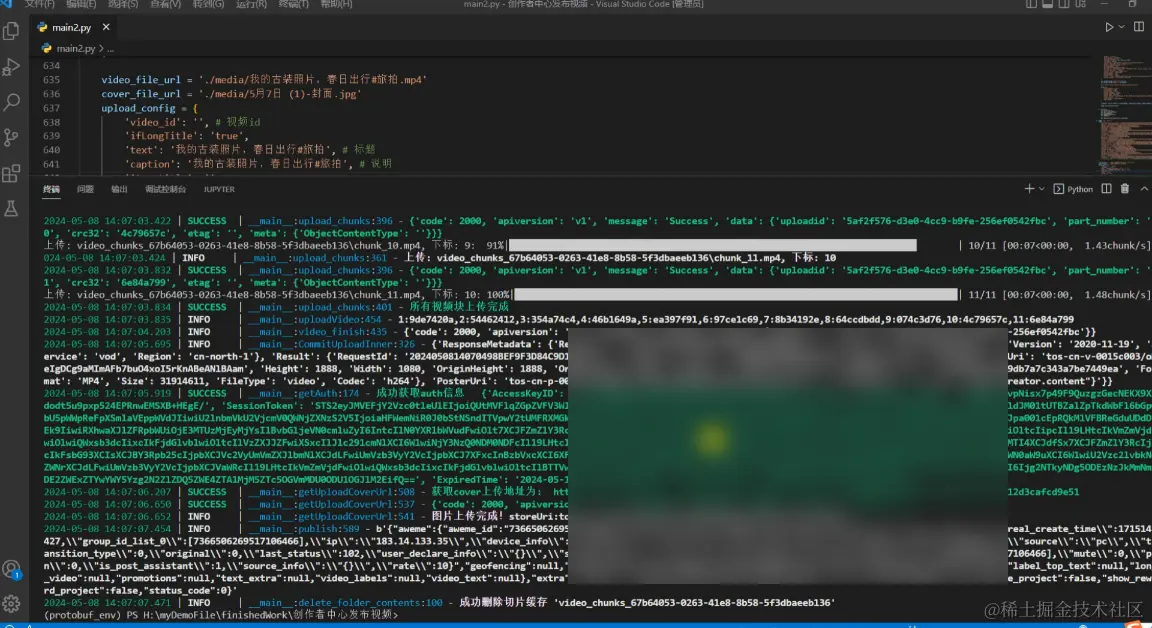Screen dimensions: 1152x628
Task: Open the 文件(F) menu
Action: 39,4
